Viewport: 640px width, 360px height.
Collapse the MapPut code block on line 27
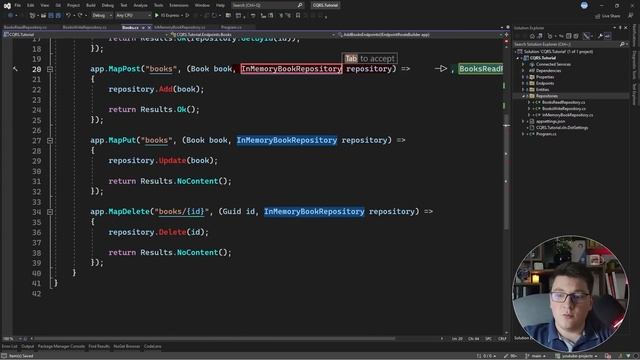tap(50, 140)
